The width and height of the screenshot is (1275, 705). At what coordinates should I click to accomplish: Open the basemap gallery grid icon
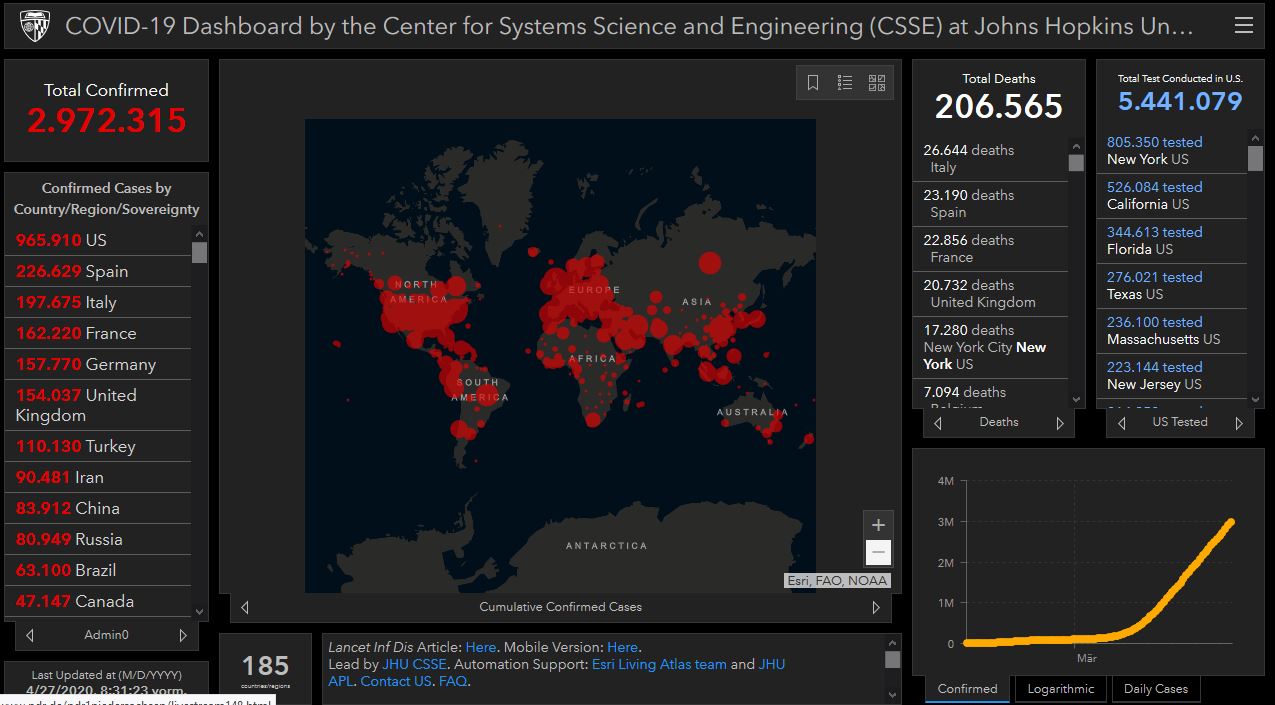coord(877,83)
